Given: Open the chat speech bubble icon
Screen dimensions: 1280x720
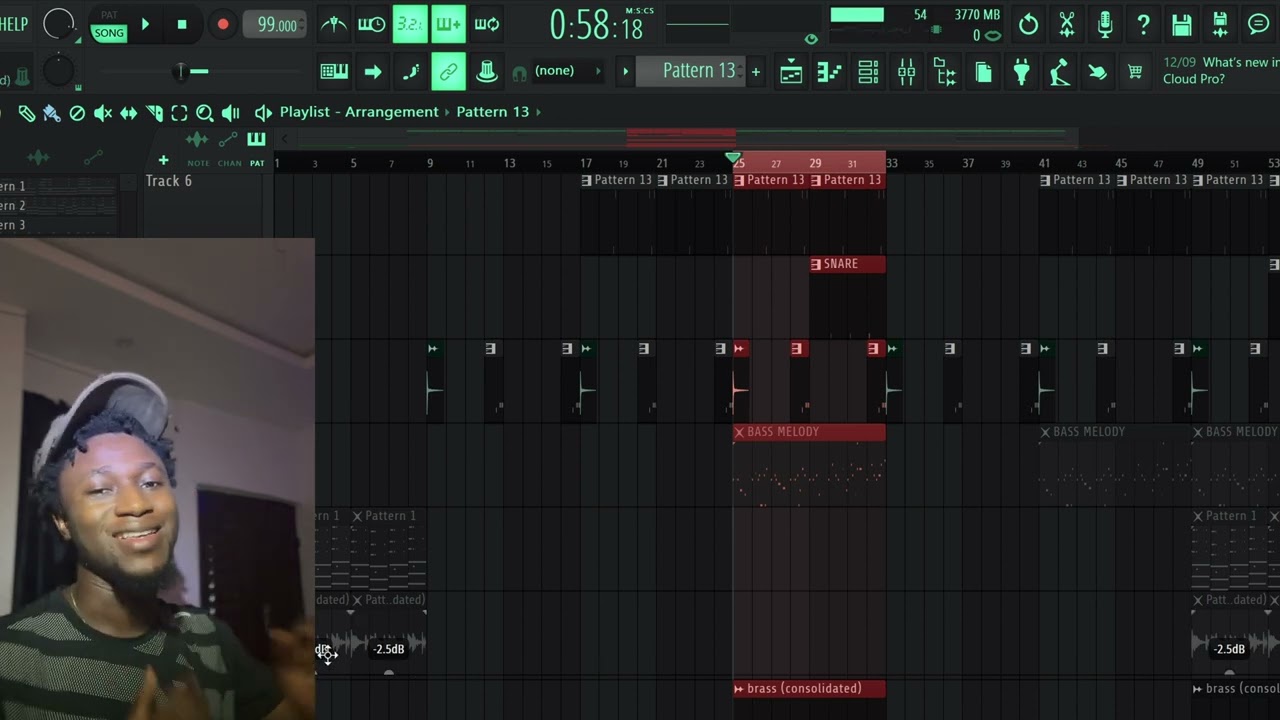Looking at the screenshot, I should tap(1259, 25).
